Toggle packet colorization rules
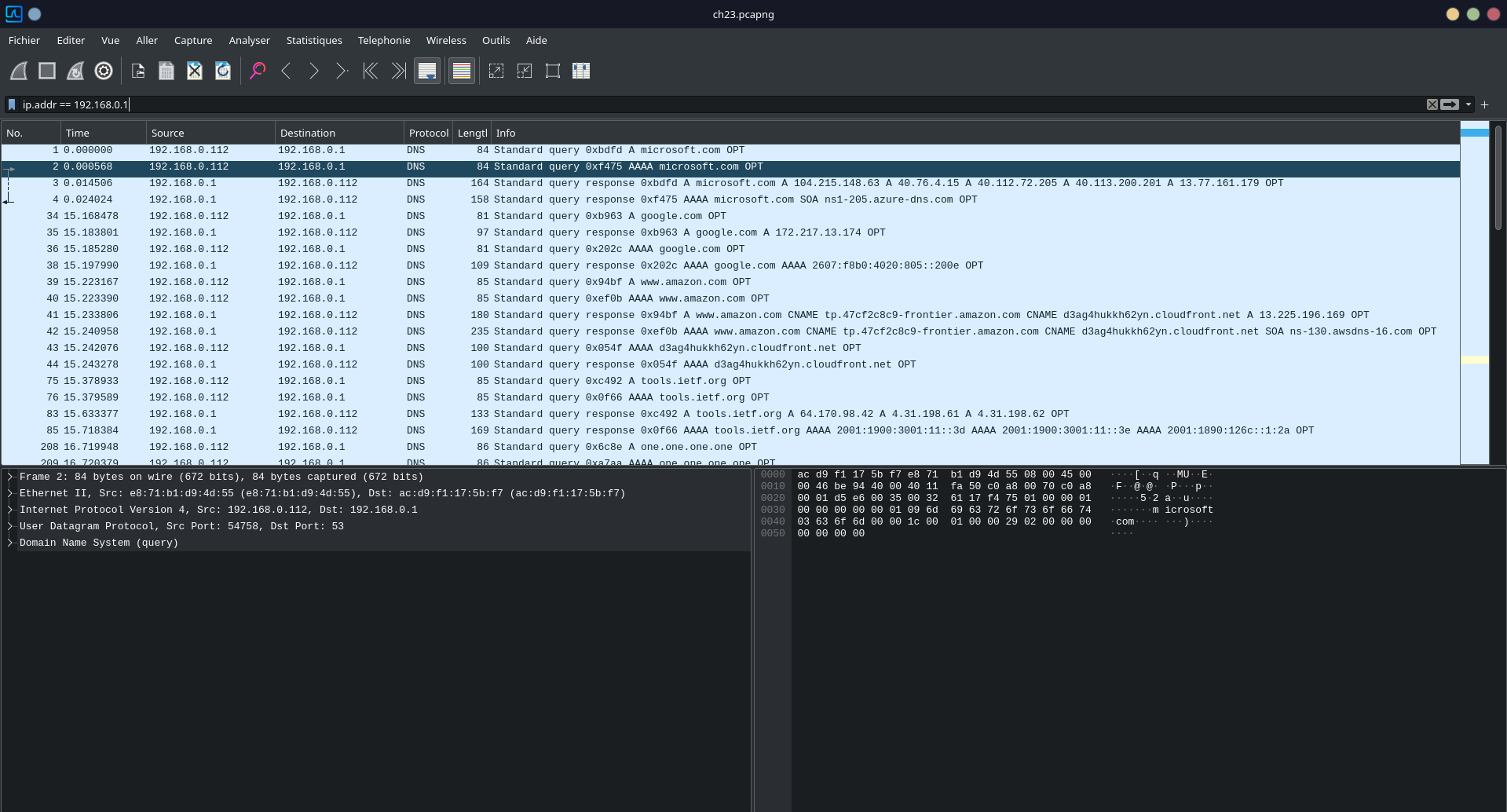The height and width of the screenshot is (812, 1507). [462, 71]
